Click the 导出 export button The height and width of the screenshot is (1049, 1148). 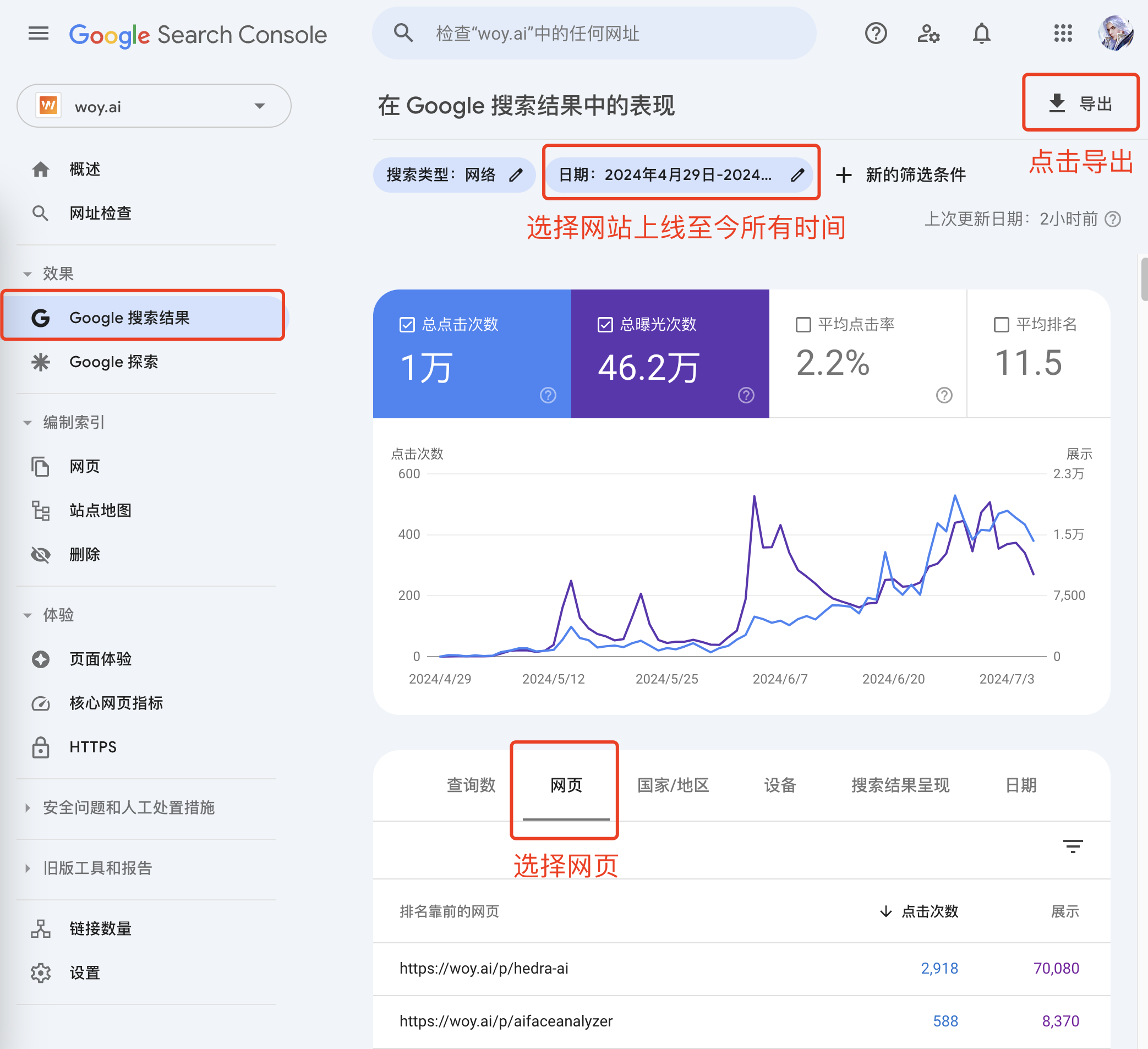(1080, 103)
